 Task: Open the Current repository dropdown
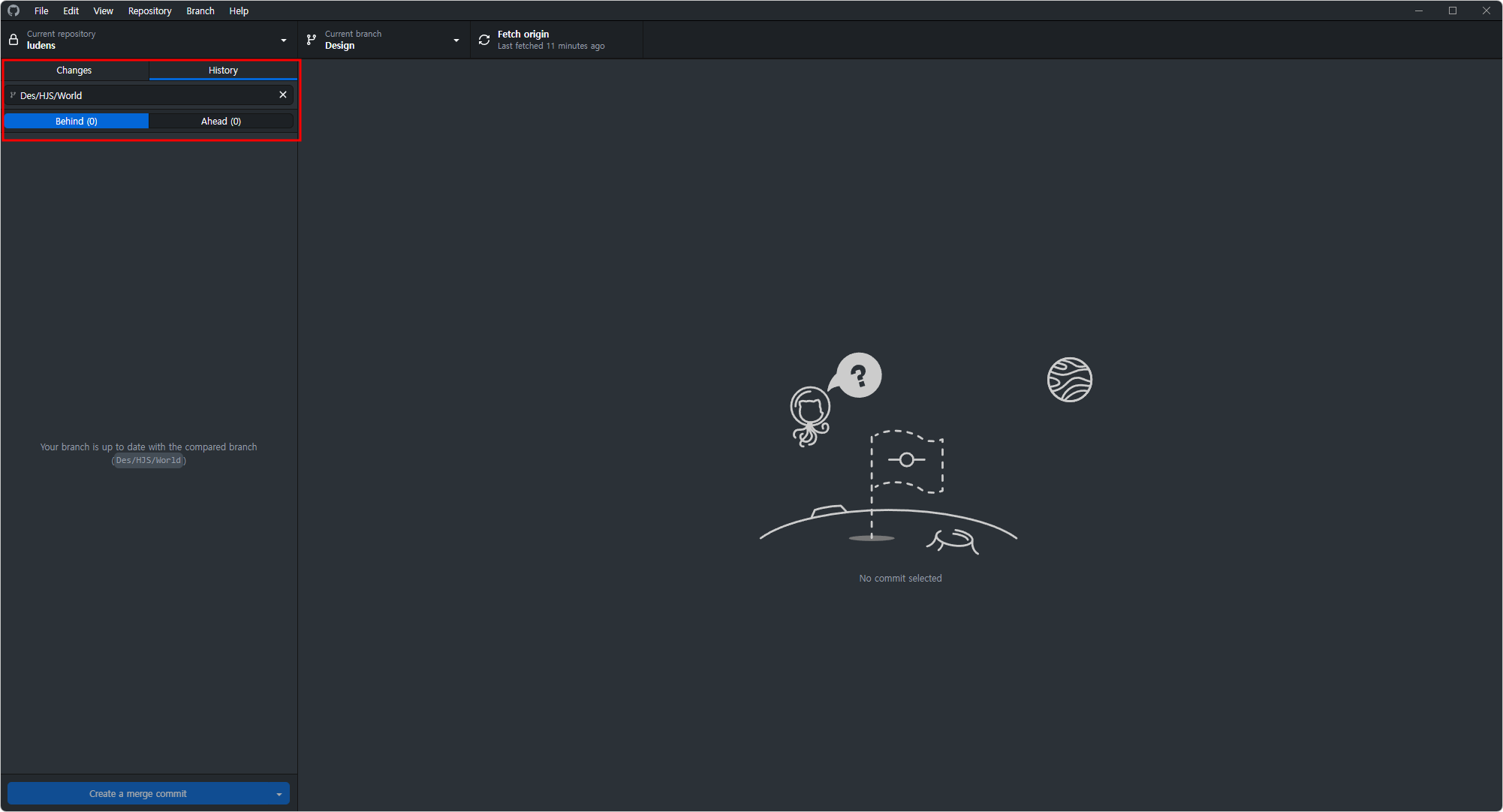tap(149, 40)
